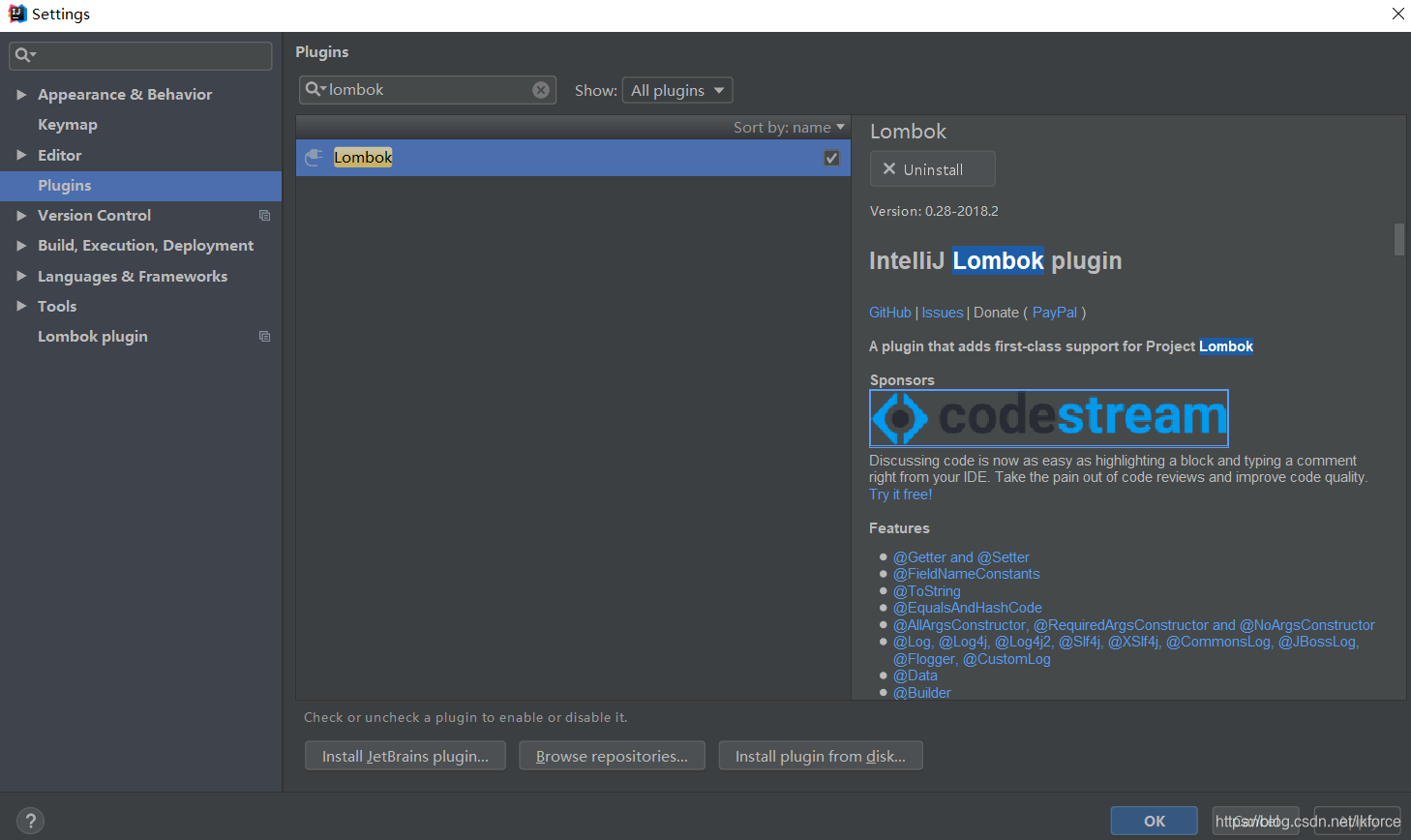Open the @Log link
Viewport: 1411px width, 840px height.
pos(914,642)
